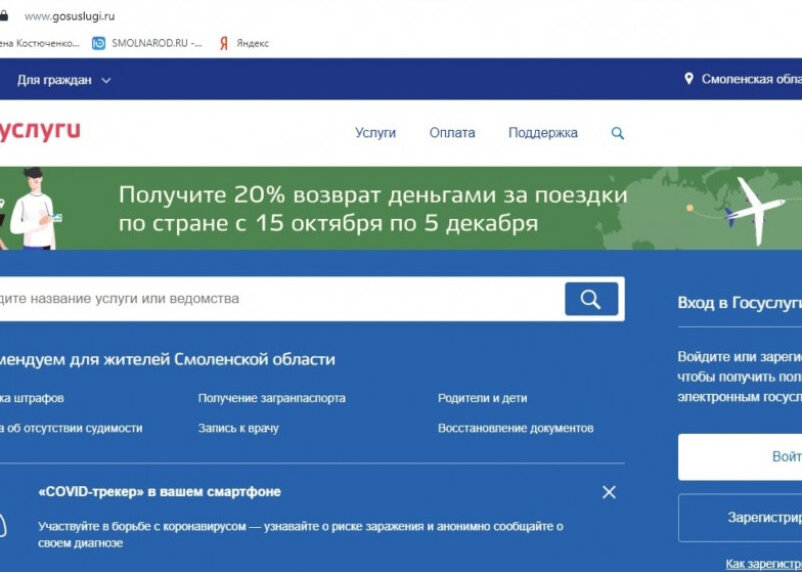Click the magnifier icon in the header navigation

[617, 134]
